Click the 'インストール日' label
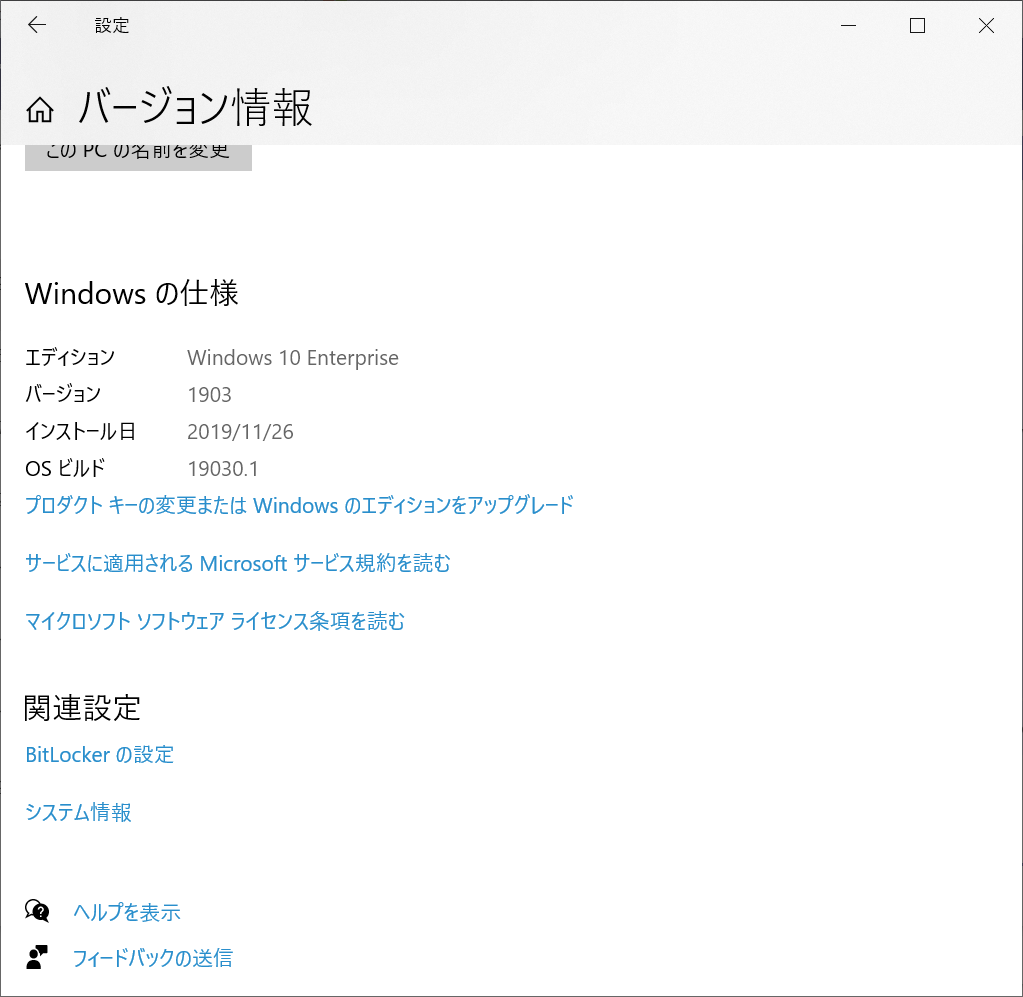The height and width of the screenshot is (997, 1023). (80, 431)
